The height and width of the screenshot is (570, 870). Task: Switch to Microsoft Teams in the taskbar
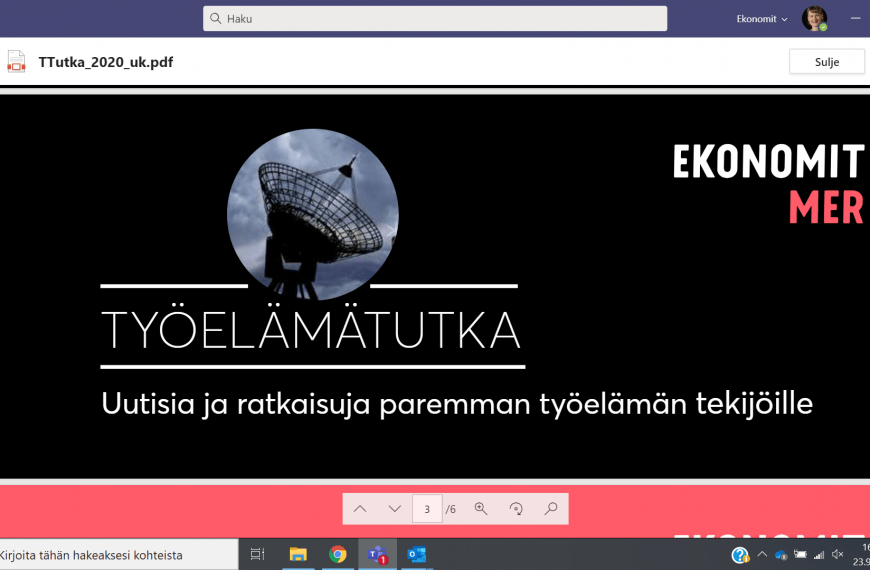pyautogui.click(x=377, y=554)
